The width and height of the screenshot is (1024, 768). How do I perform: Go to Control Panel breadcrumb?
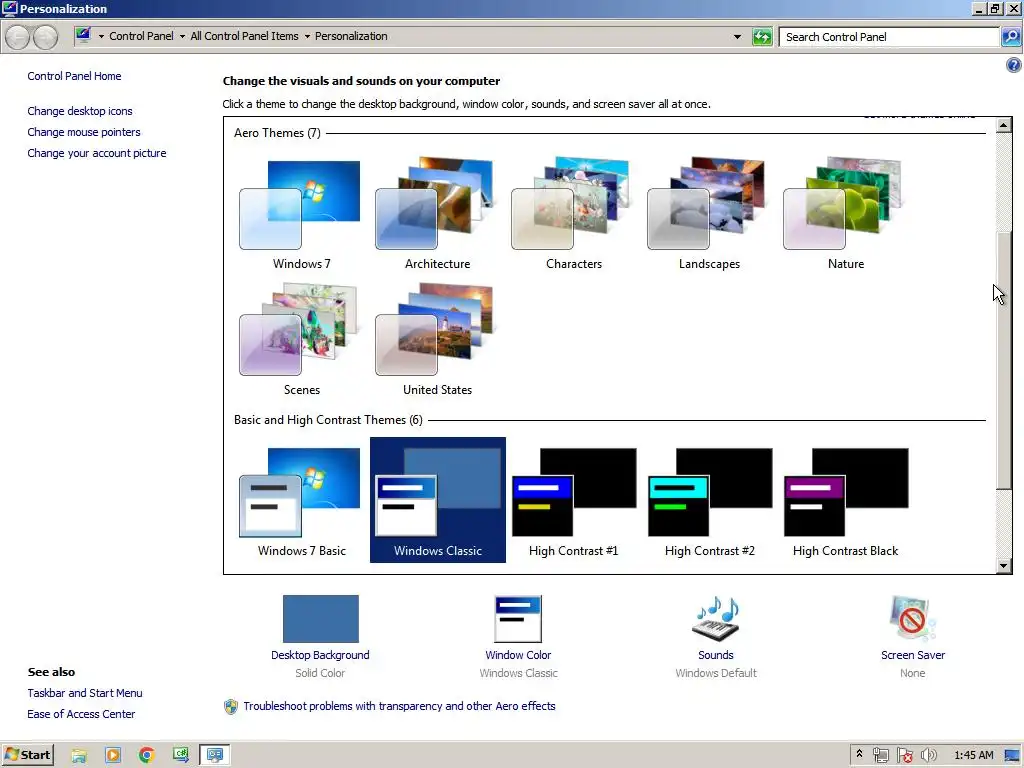tap(141, 37)
